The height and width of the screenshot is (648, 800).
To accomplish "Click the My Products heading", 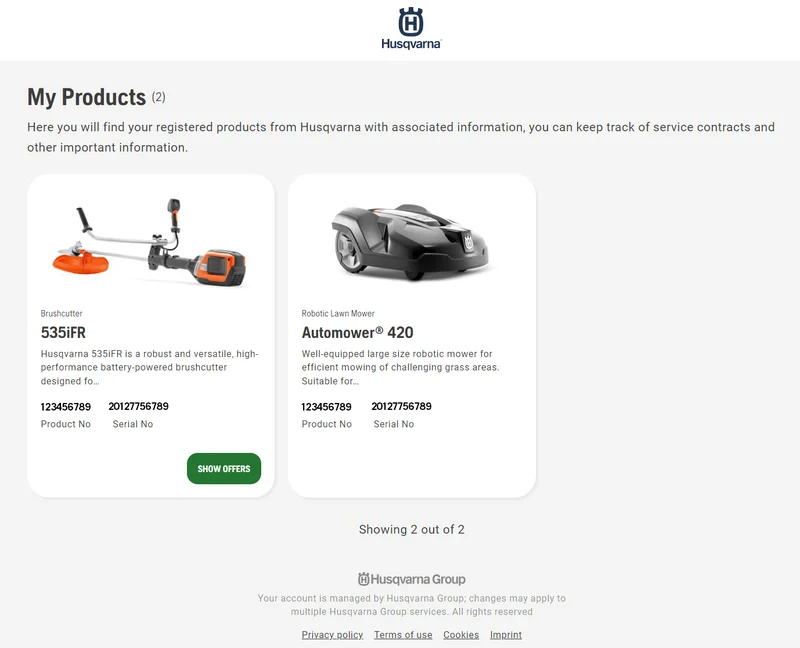I will [x=86, y=97].
